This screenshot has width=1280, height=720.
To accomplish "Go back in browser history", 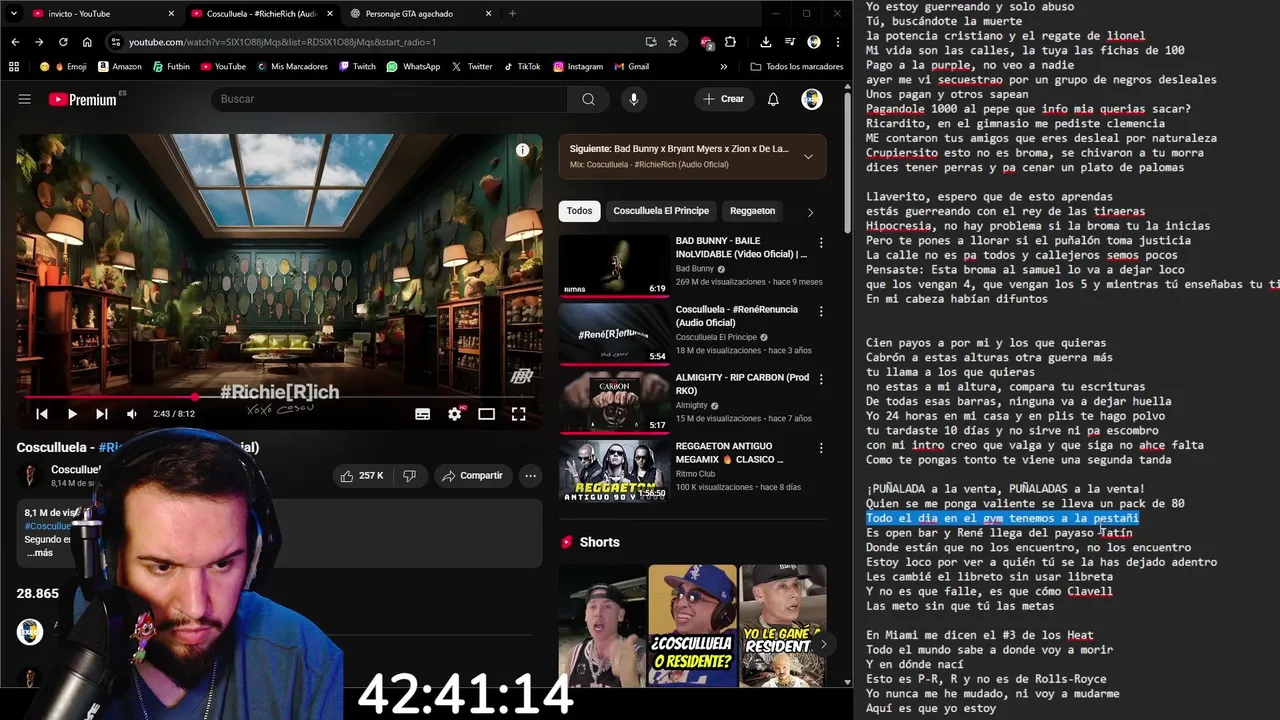I will point(15,42).
